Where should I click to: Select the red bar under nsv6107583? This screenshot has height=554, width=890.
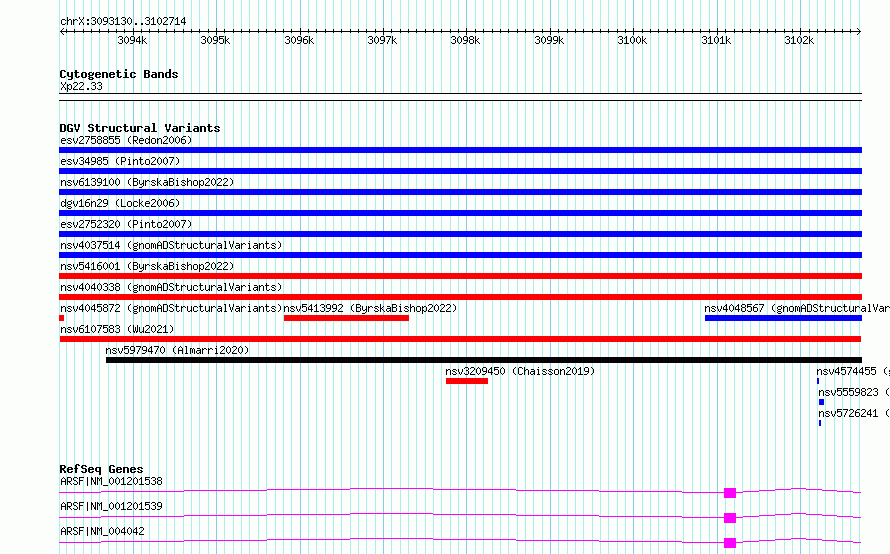click(x=460, y=339)
